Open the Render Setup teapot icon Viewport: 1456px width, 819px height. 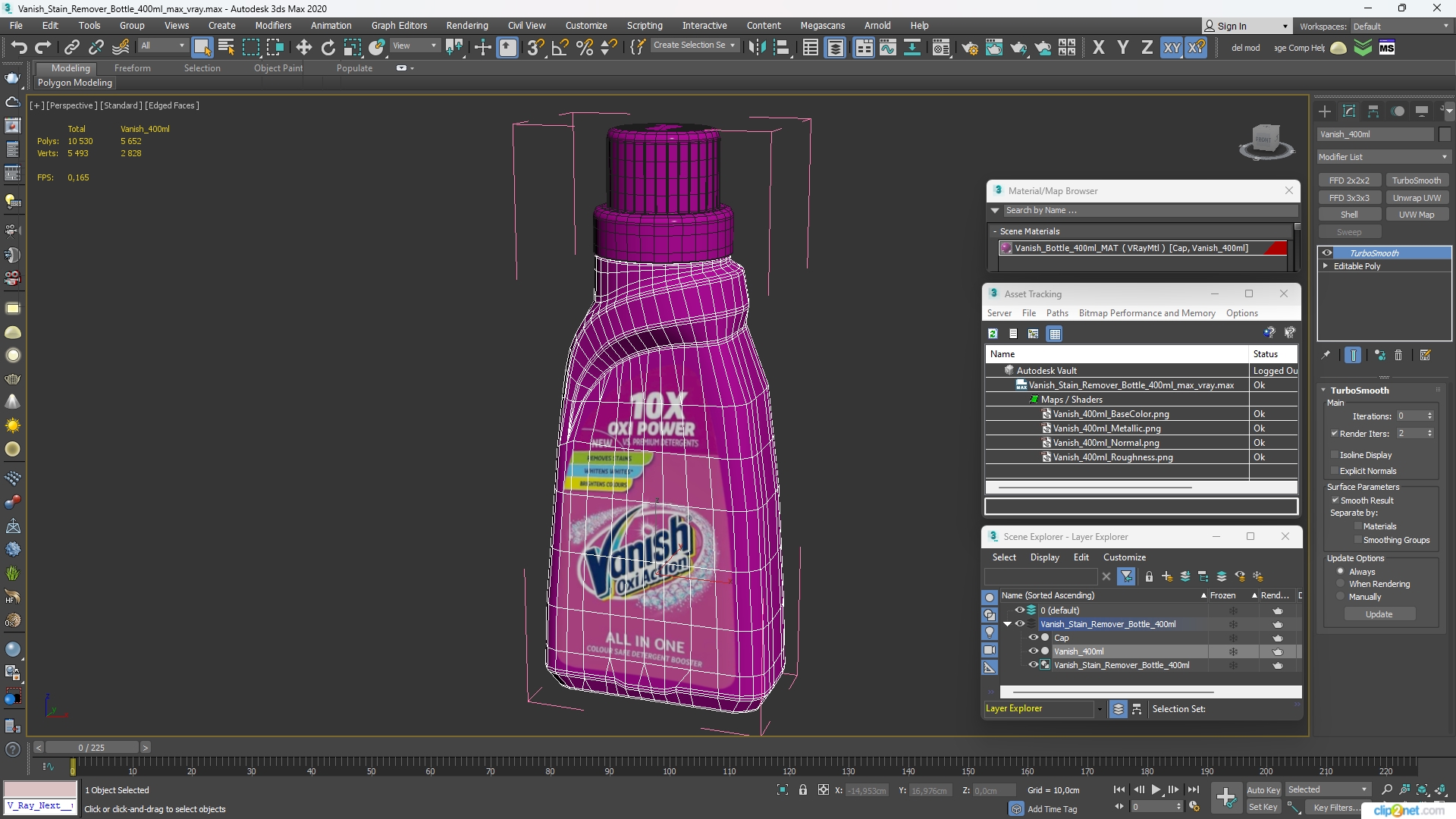click(969, 48)
